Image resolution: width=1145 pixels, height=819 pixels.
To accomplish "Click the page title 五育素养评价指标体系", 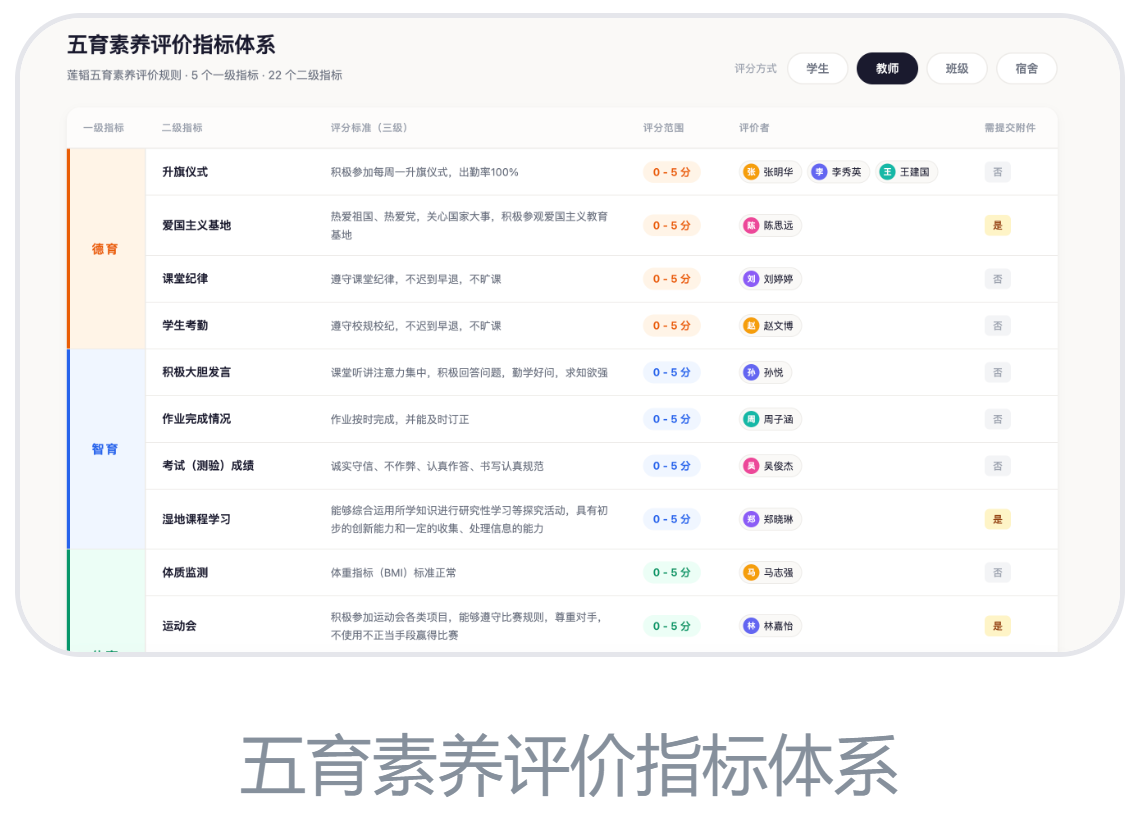I will click(x=171, y=45).
